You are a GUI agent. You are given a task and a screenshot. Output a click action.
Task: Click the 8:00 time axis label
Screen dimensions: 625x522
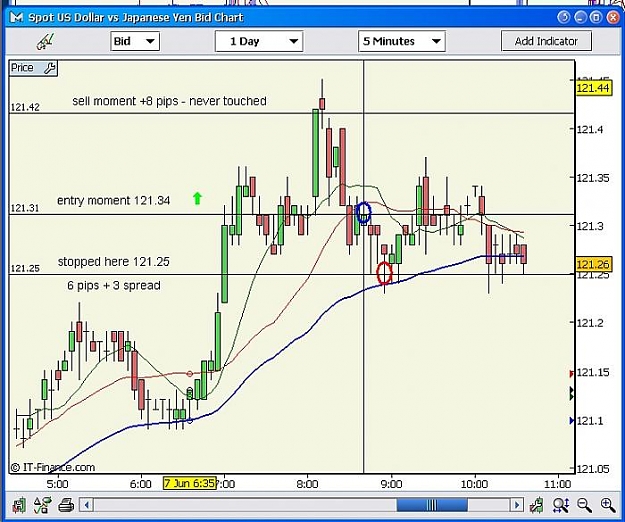(x=307, y=484)
